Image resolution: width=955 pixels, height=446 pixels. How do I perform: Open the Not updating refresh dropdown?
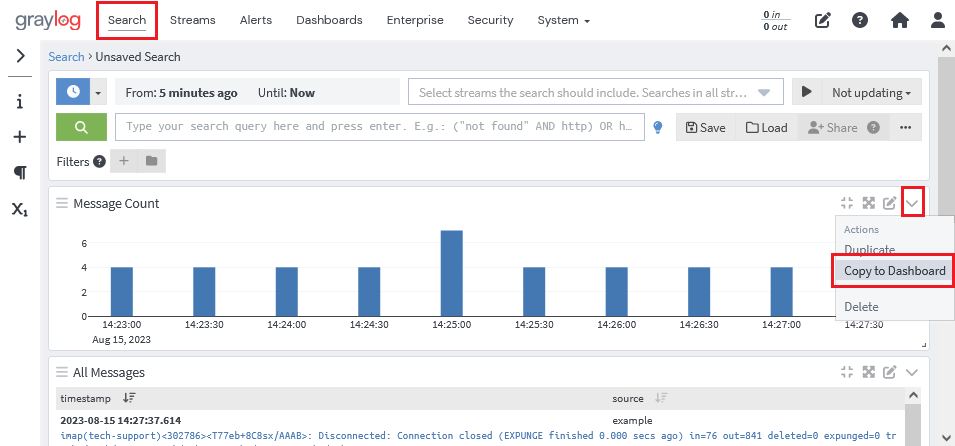pos(872,93)
